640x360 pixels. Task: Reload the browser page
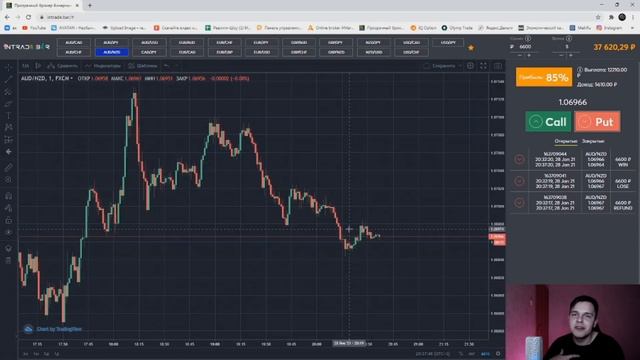coord(28,17)
